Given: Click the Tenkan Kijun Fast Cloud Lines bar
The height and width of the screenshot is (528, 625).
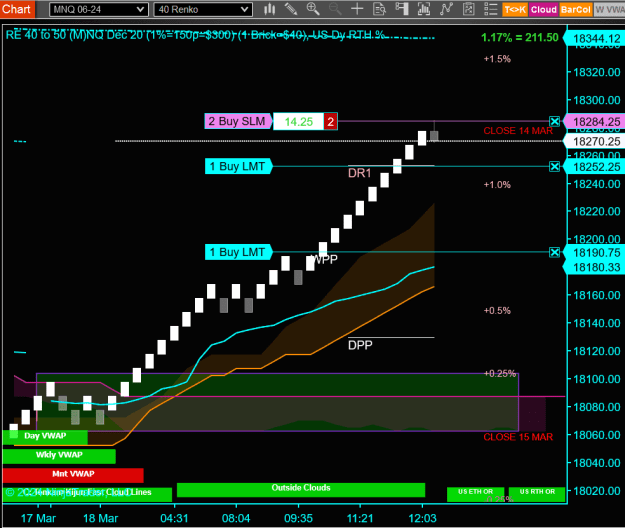Looking at the screenshot, I should (x=87, y=493).
